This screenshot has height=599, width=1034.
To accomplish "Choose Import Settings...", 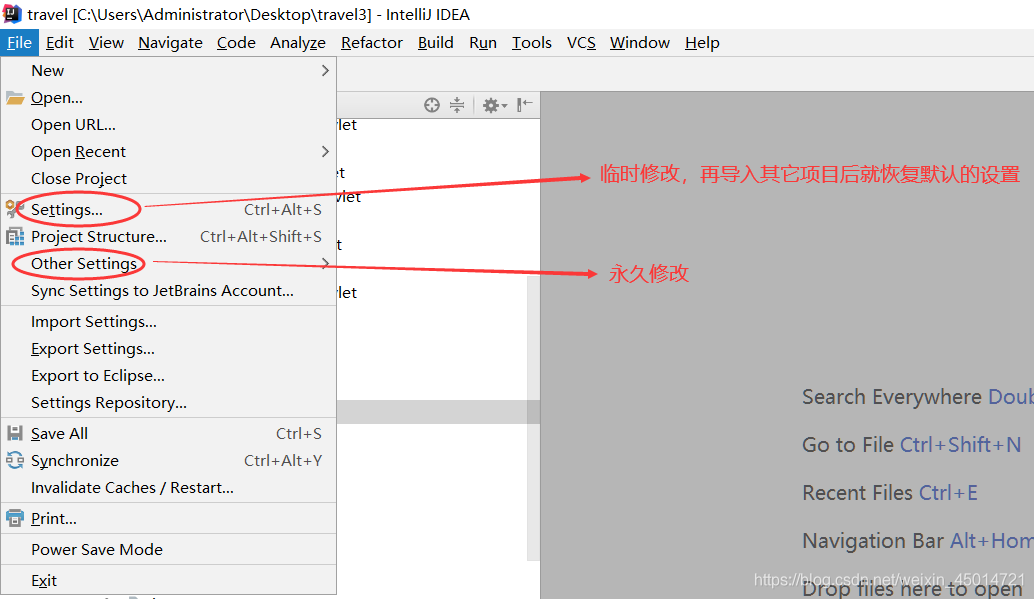I will [169, 321].
